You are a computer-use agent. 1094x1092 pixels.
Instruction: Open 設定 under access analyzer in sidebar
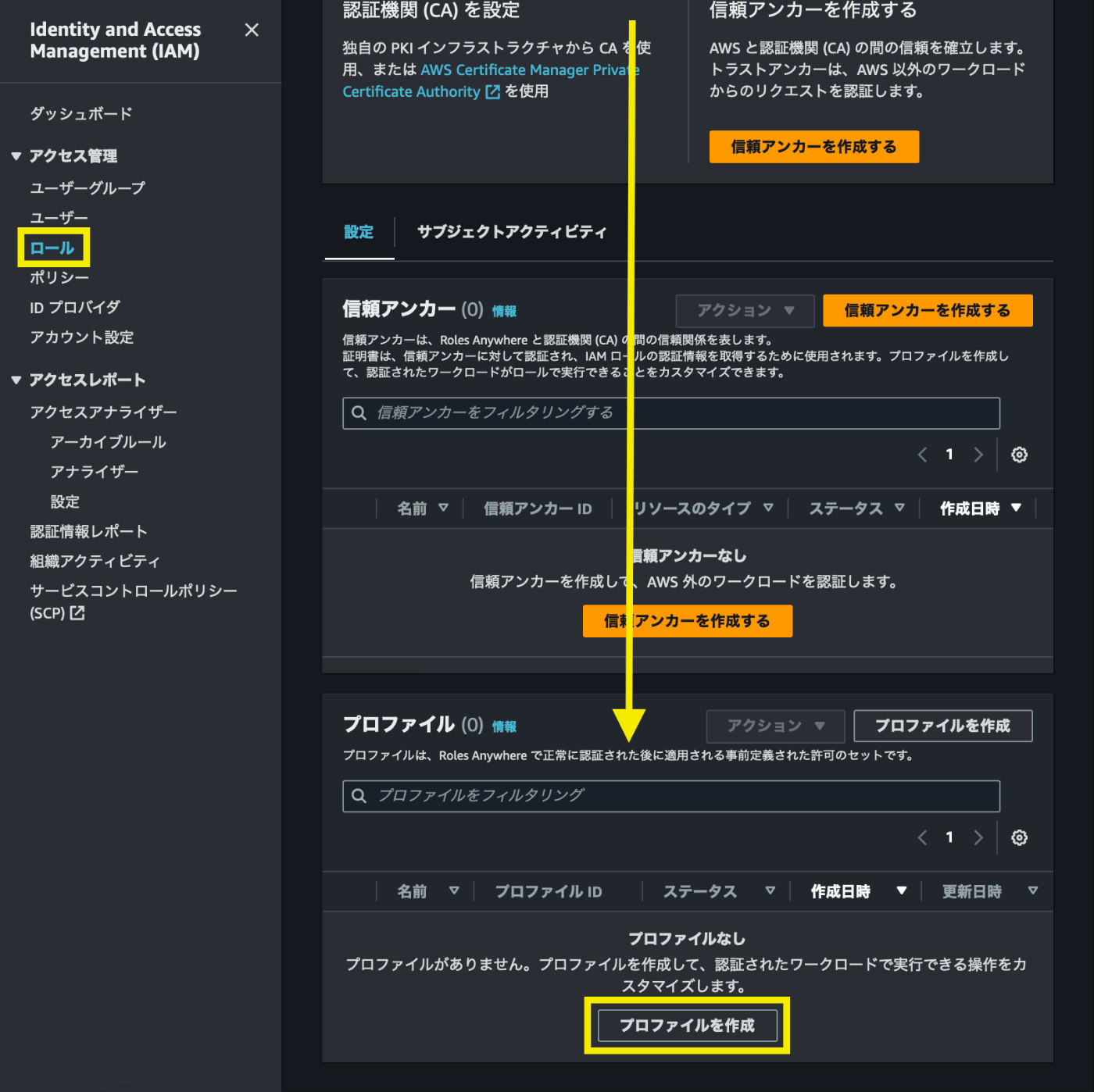point(65,501)
